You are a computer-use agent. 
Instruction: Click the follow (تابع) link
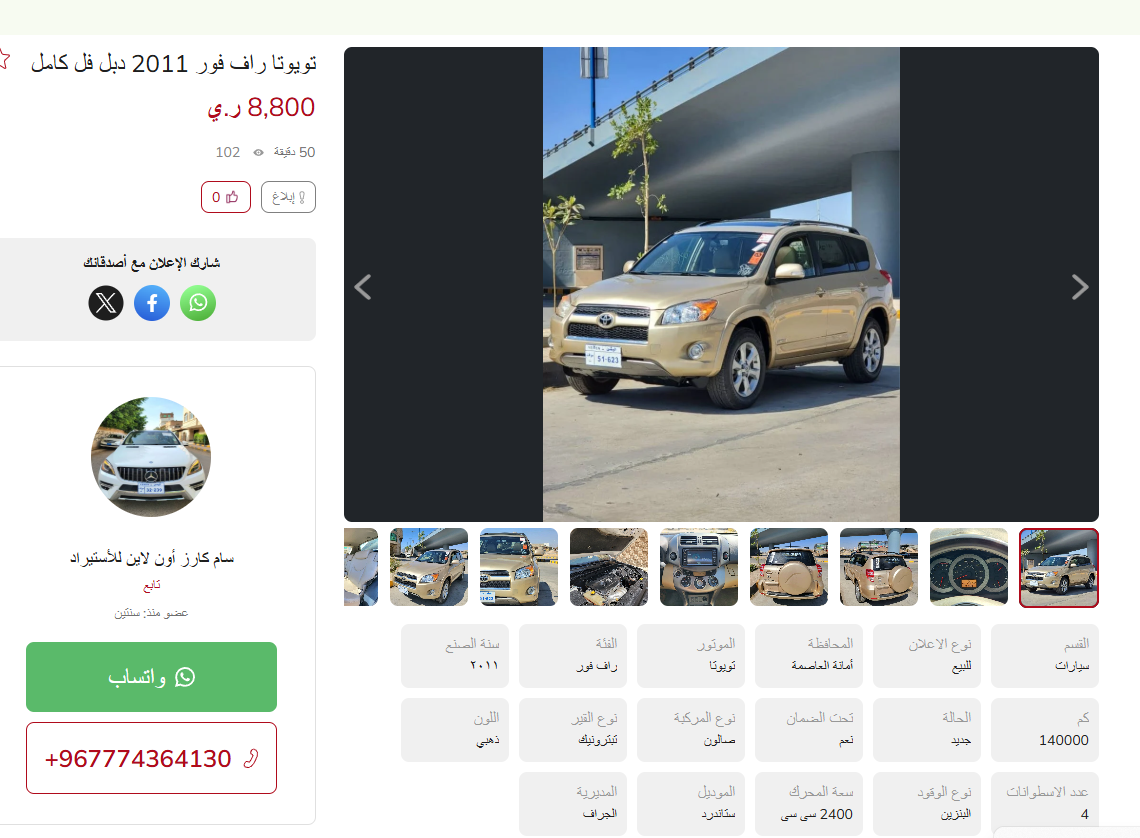151,585
